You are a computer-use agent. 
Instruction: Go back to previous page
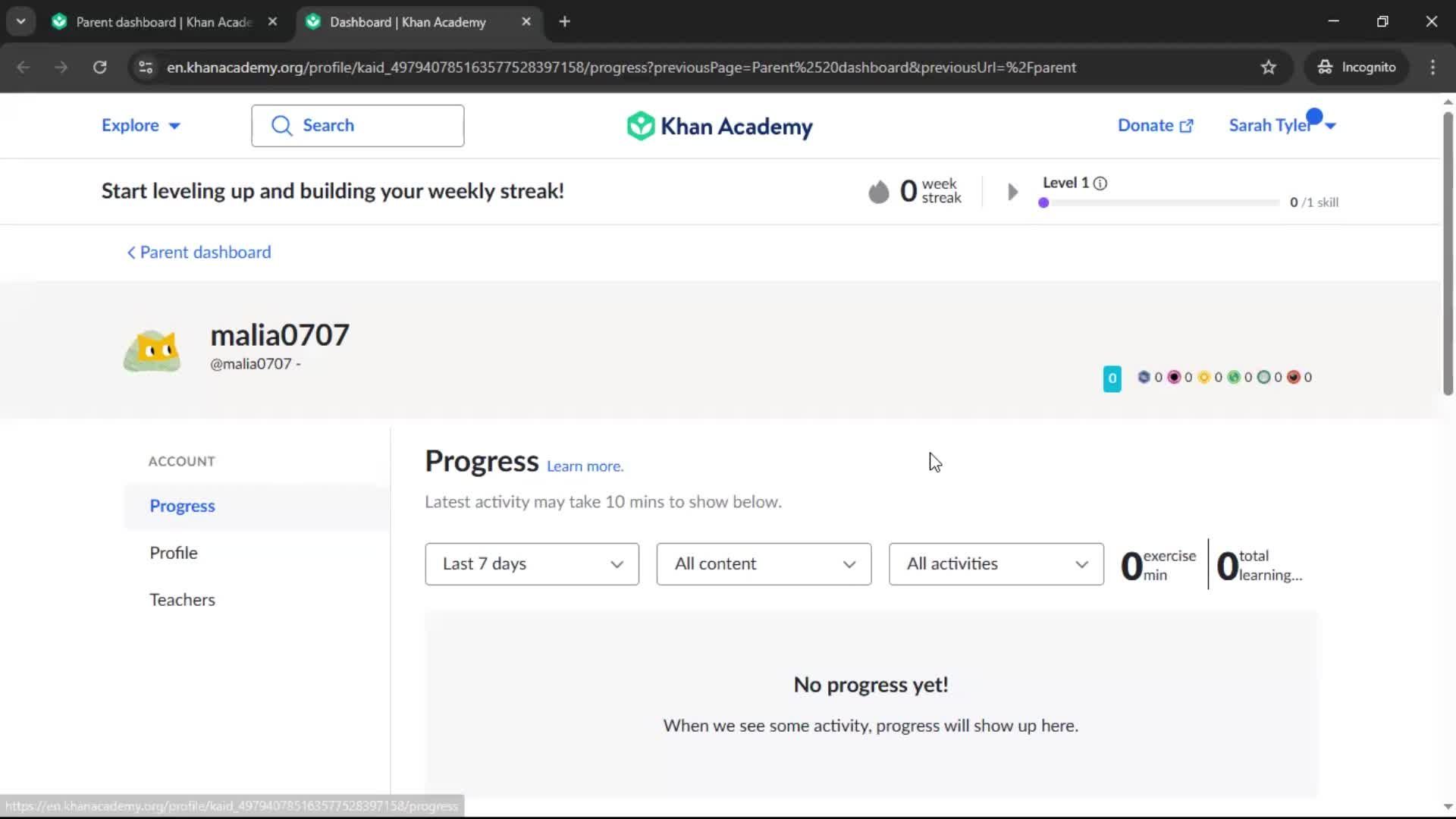tap(24, 67)
